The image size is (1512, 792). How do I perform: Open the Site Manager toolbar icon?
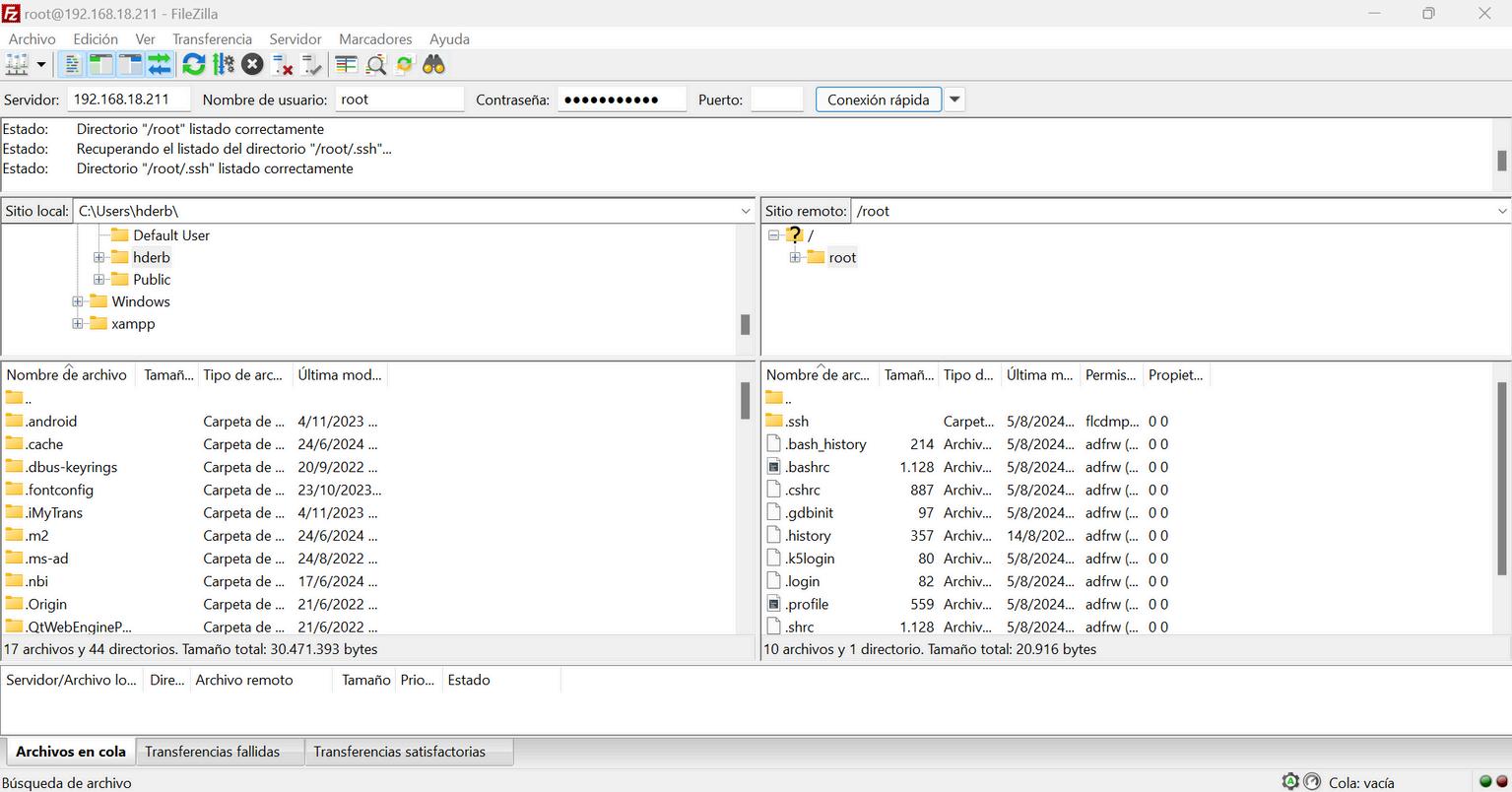tap(18, 65)
